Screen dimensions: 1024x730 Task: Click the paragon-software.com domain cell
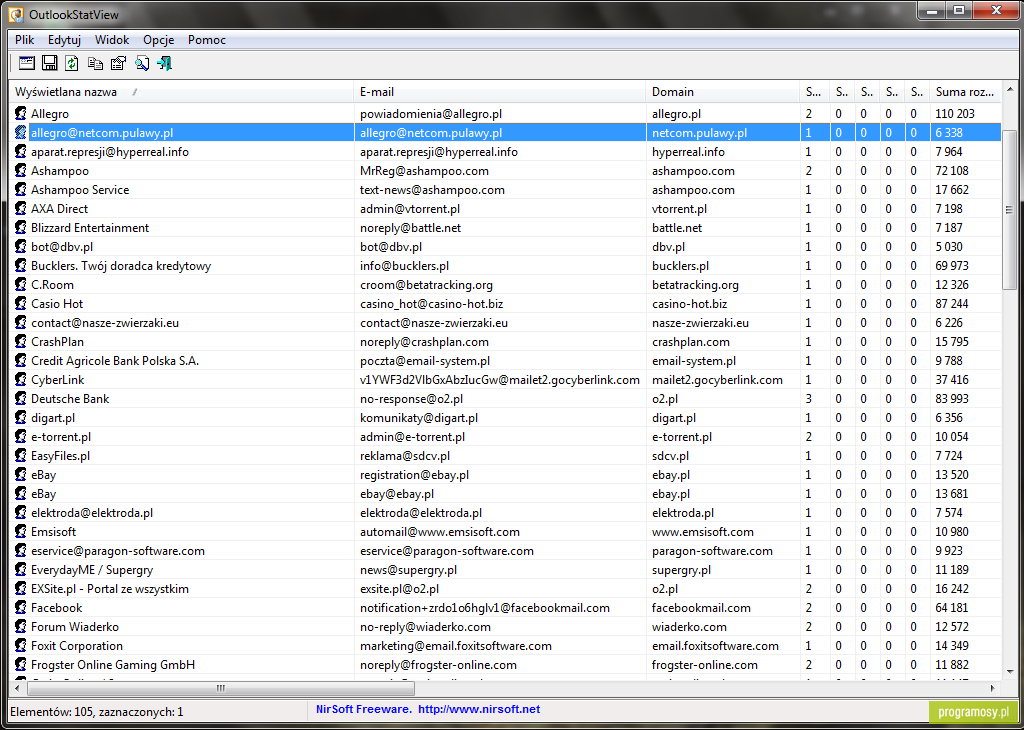tap(712, 550)
